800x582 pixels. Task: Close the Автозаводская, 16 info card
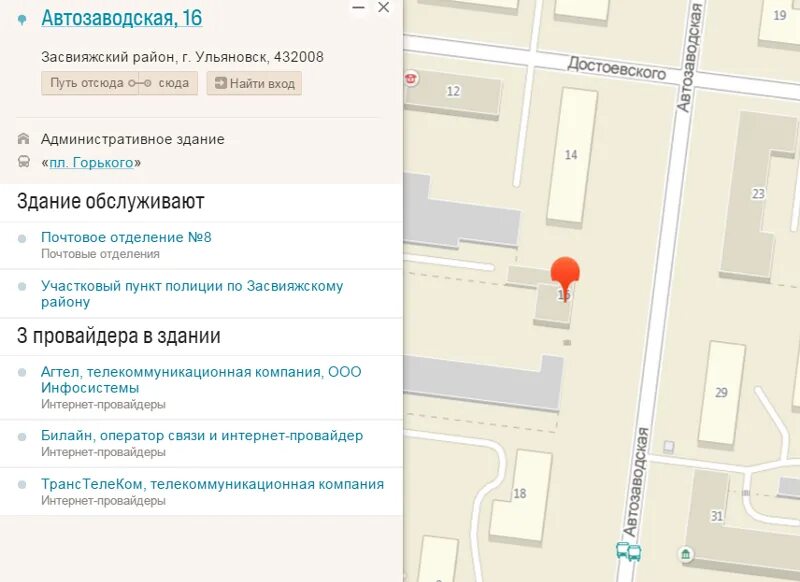(383, 7)
